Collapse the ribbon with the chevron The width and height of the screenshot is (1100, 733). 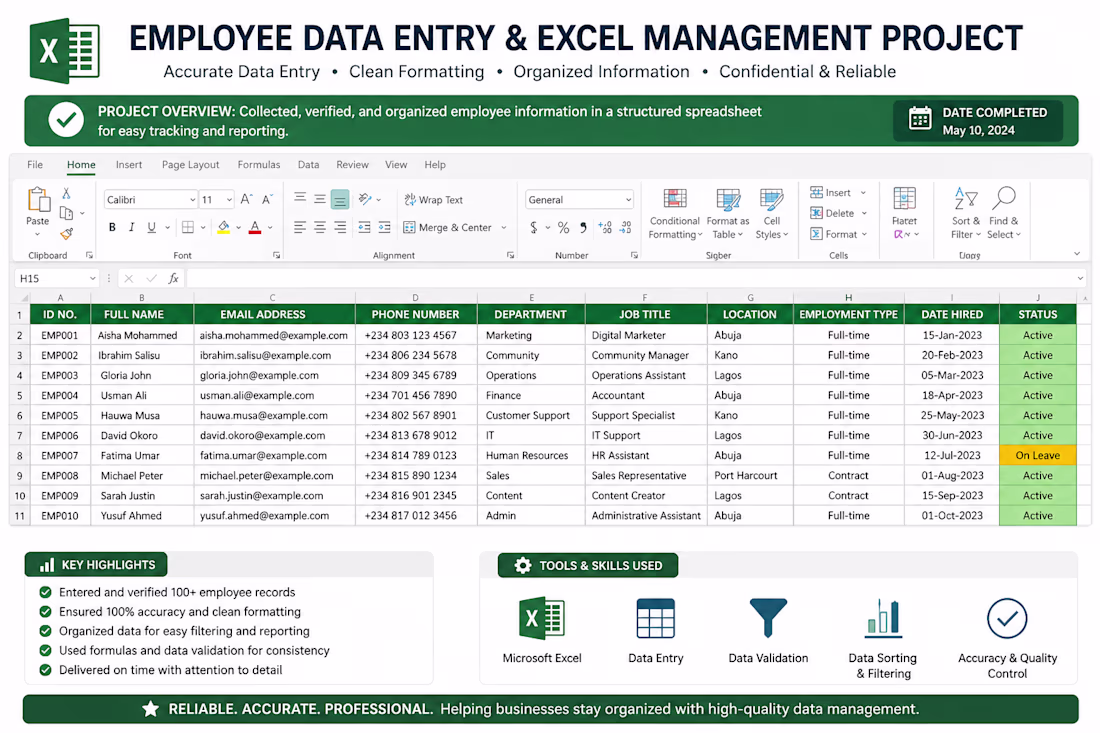1077,254
